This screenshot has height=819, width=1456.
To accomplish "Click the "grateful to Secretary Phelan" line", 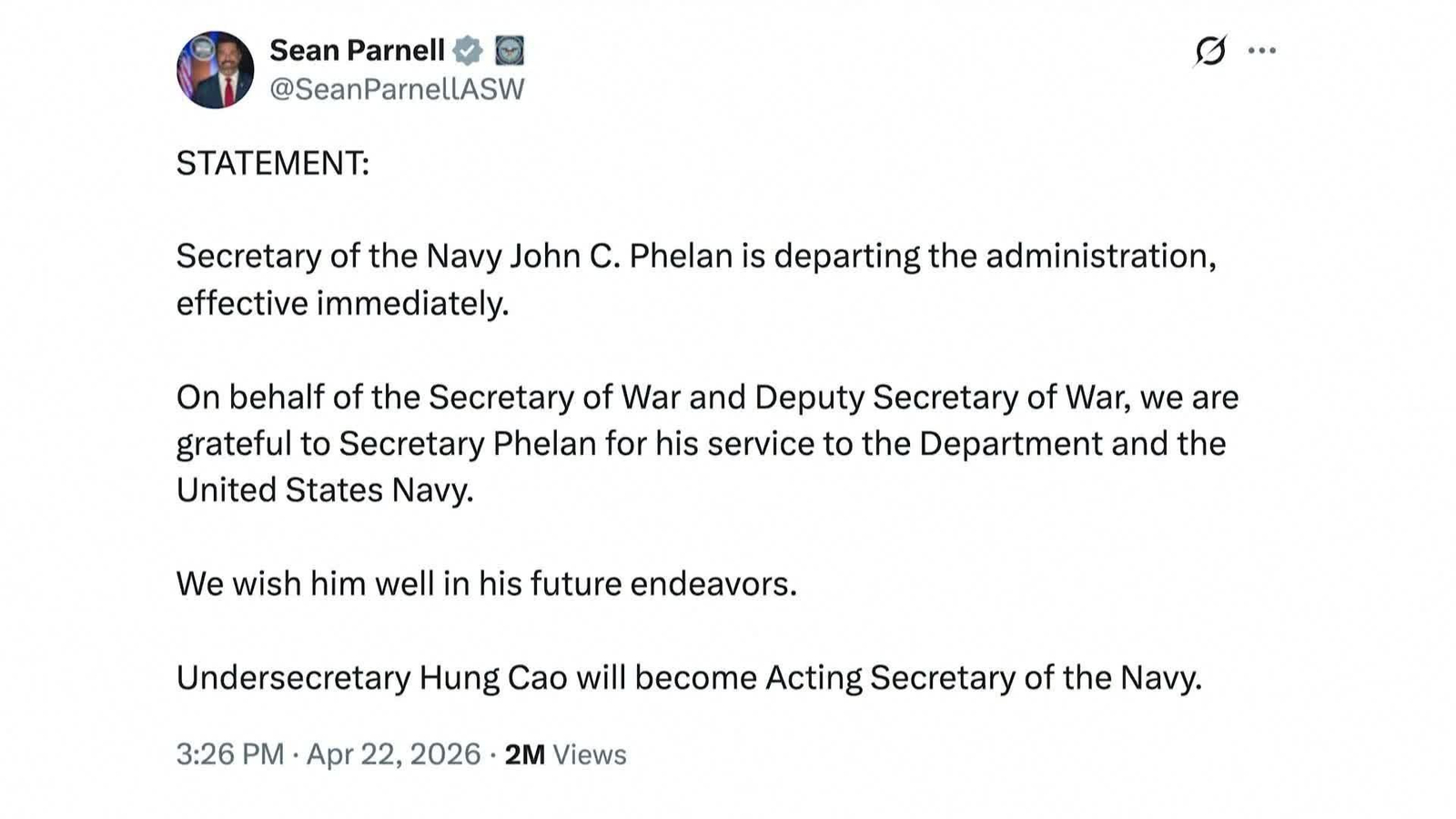I will [x=701, y=444].
